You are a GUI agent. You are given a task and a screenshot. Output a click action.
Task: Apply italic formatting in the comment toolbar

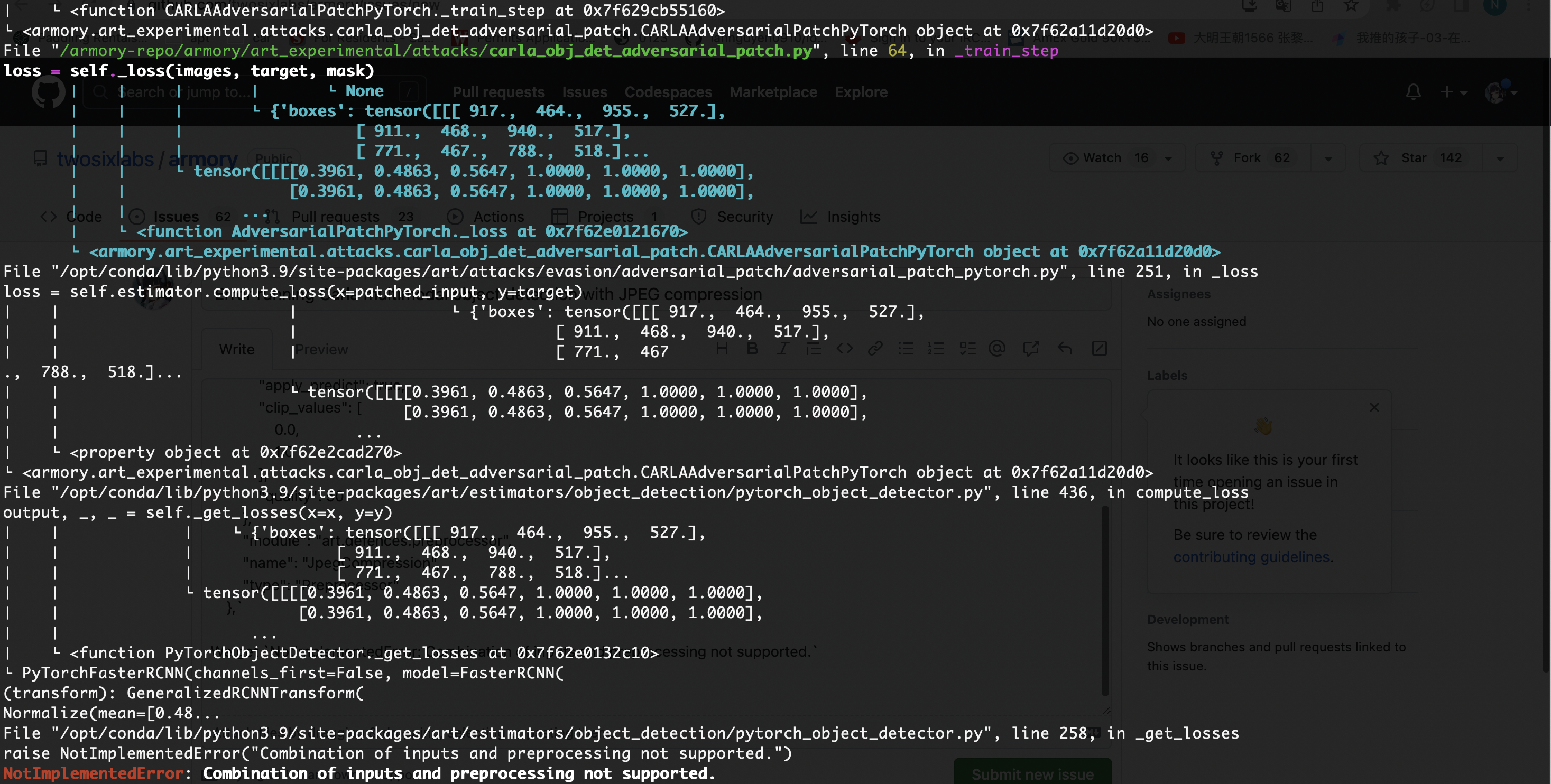[783, 348]
